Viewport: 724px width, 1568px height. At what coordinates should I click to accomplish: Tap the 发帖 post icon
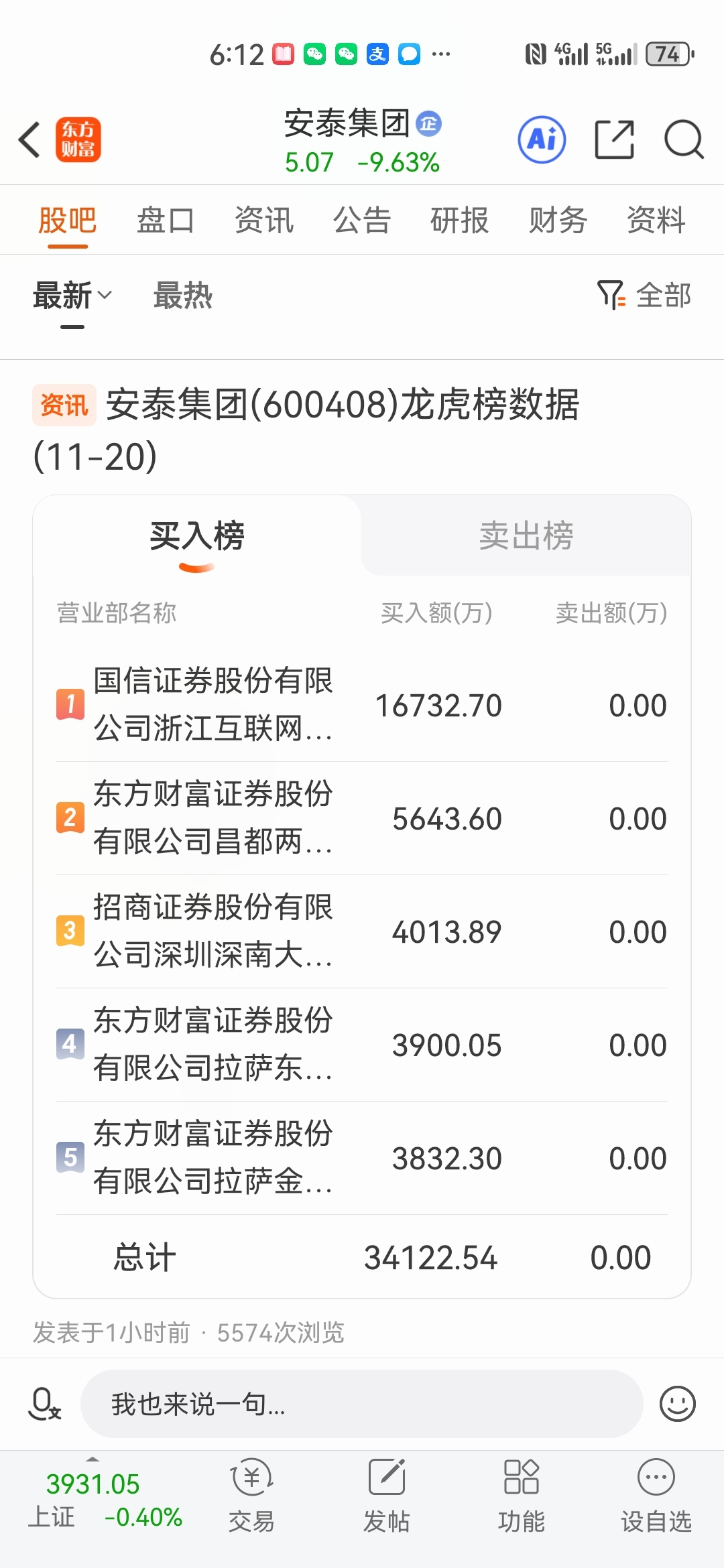click(386, 1496)
